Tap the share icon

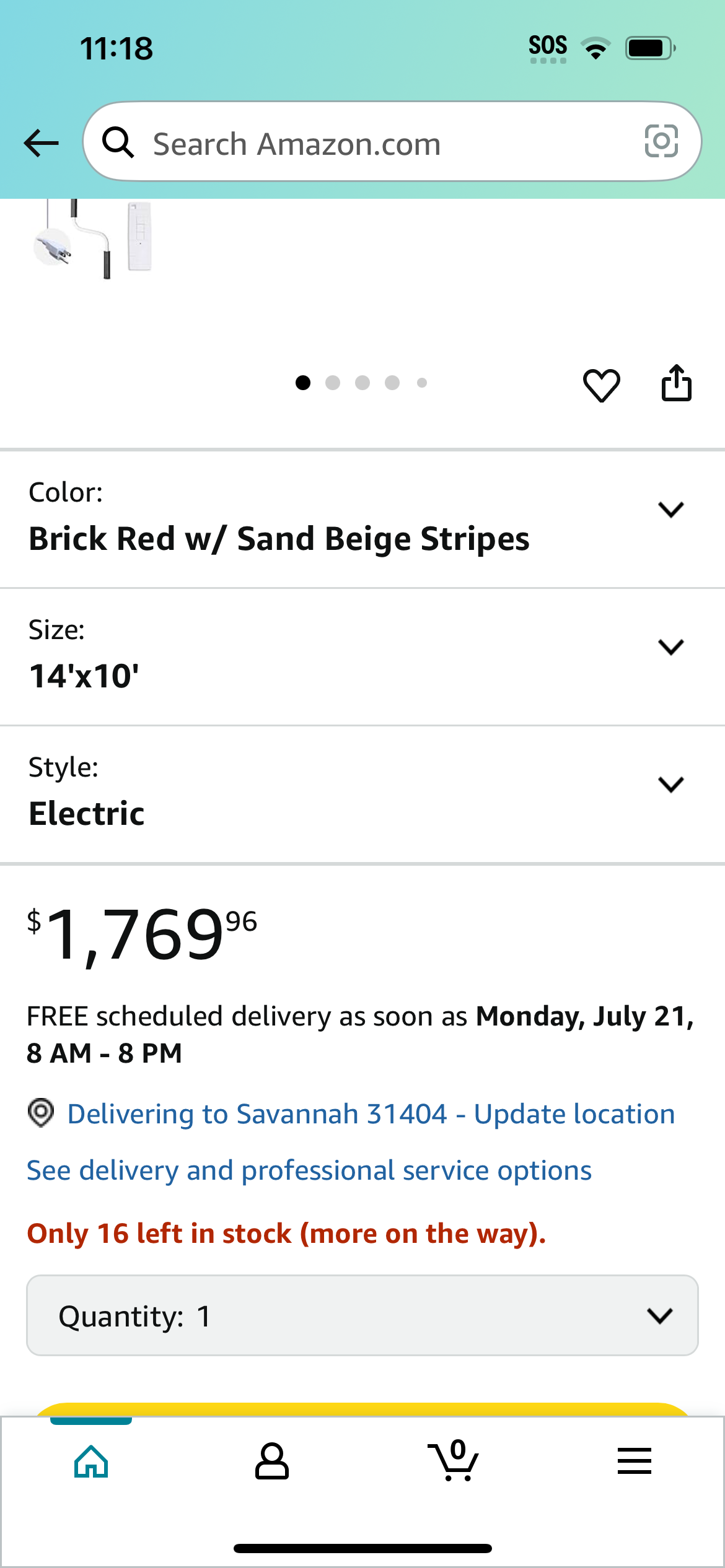point(676,383)
